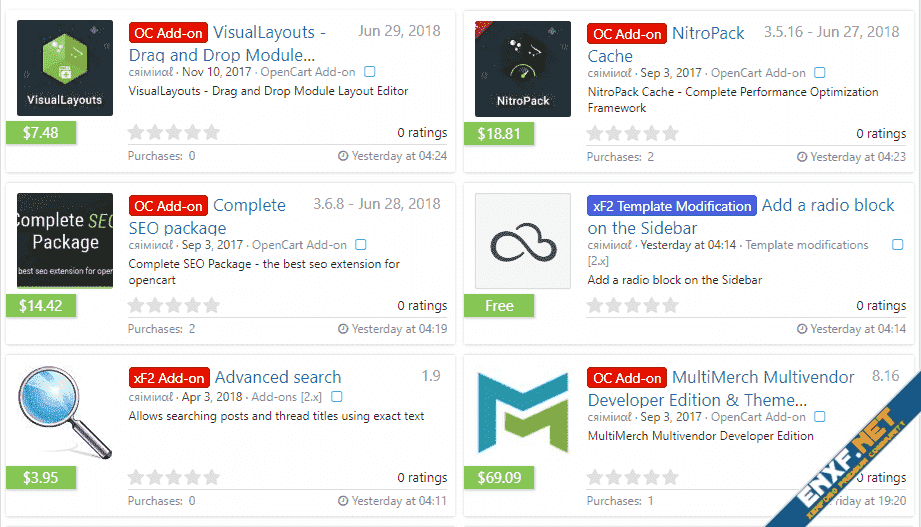Check the Advanced search resource checkbox
This screenshot has height=527, width=921.
pos(337,397)
